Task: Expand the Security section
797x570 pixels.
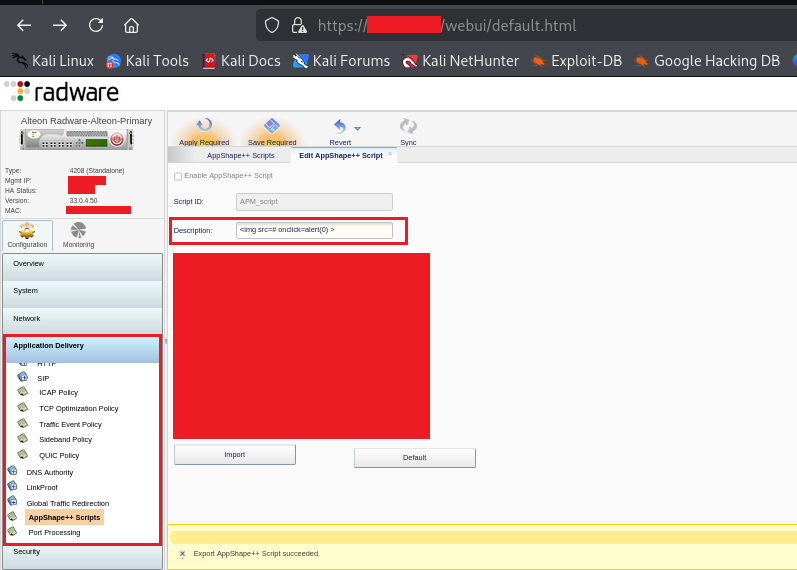Action: pyautogui.click(x=82, y=551)
